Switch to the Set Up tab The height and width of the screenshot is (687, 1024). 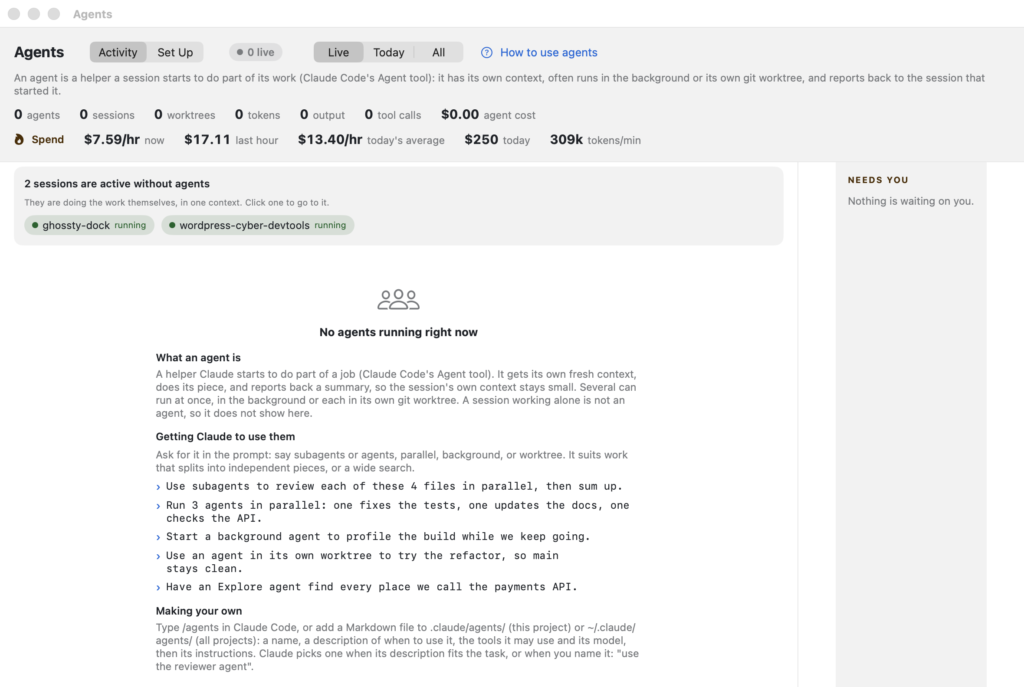(x=175, y=52)
